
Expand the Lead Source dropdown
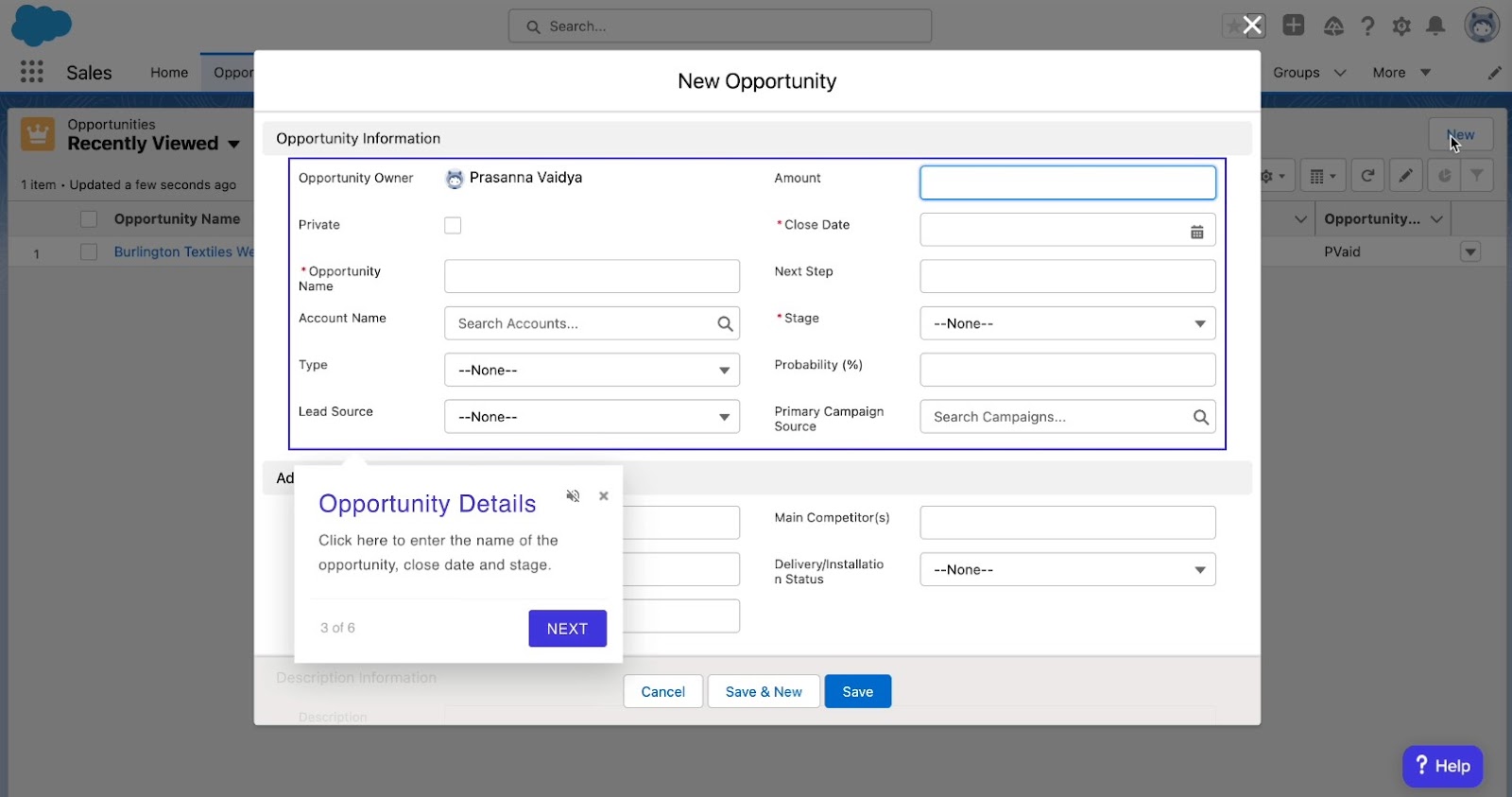point(592,417)
